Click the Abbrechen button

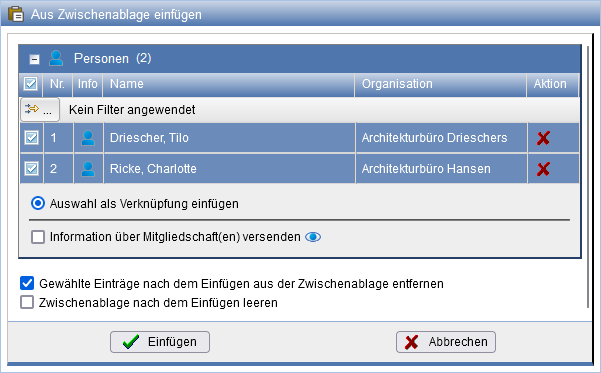(x=446, y=342)
